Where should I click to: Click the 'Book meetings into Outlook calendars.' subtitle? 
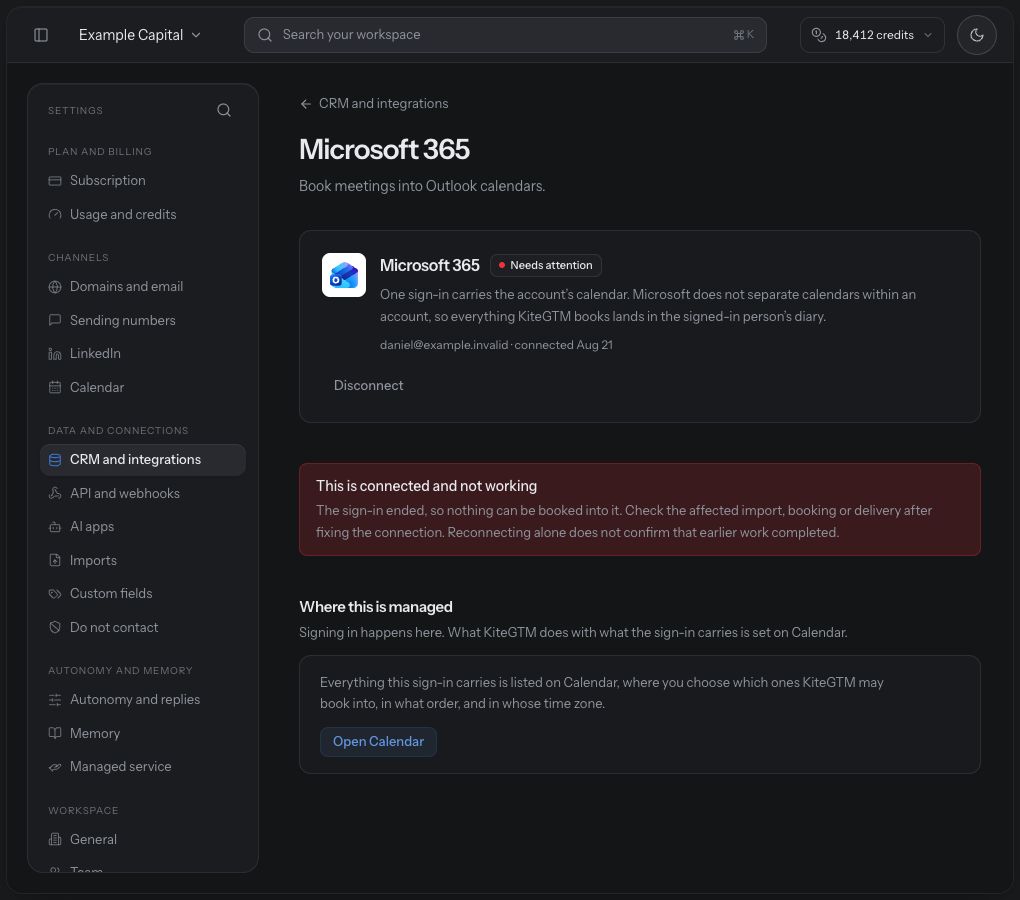coord(422,186)
